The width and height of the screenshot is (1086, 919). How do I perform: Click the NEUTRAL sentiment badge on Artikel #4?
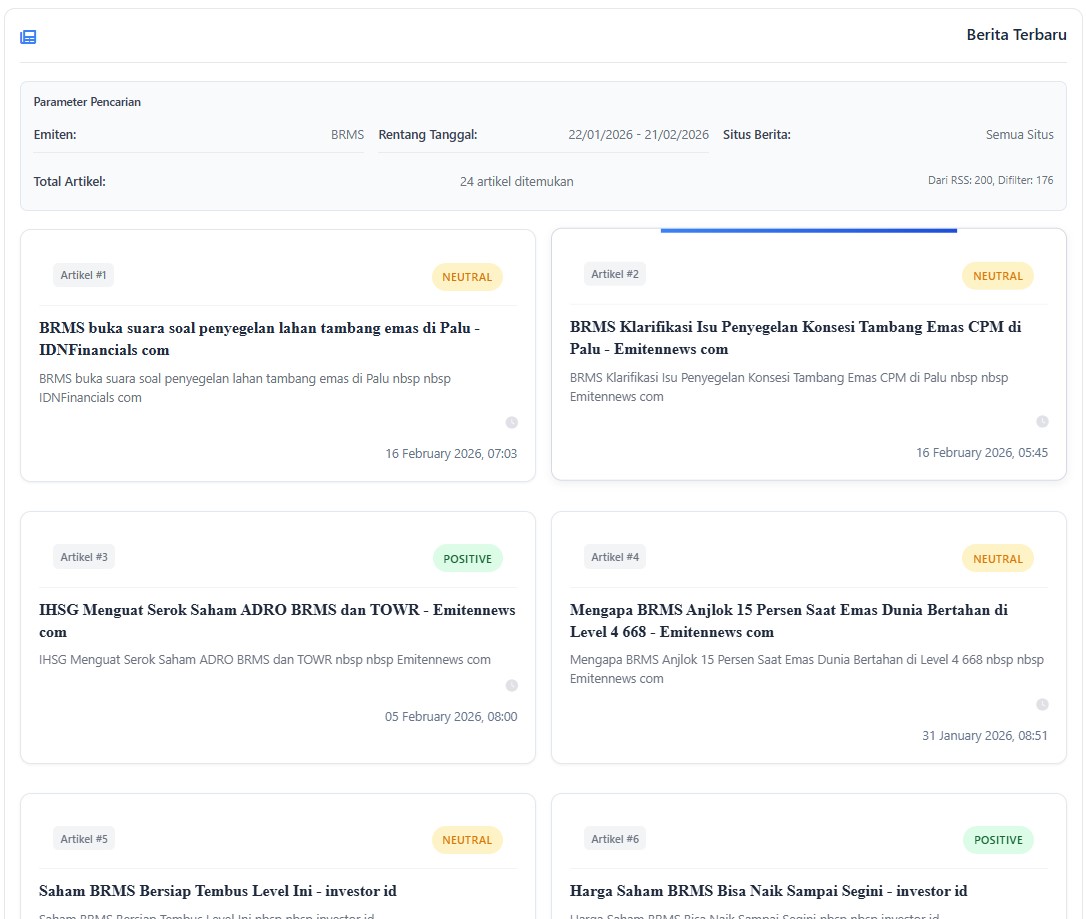(x=997, y=559)
